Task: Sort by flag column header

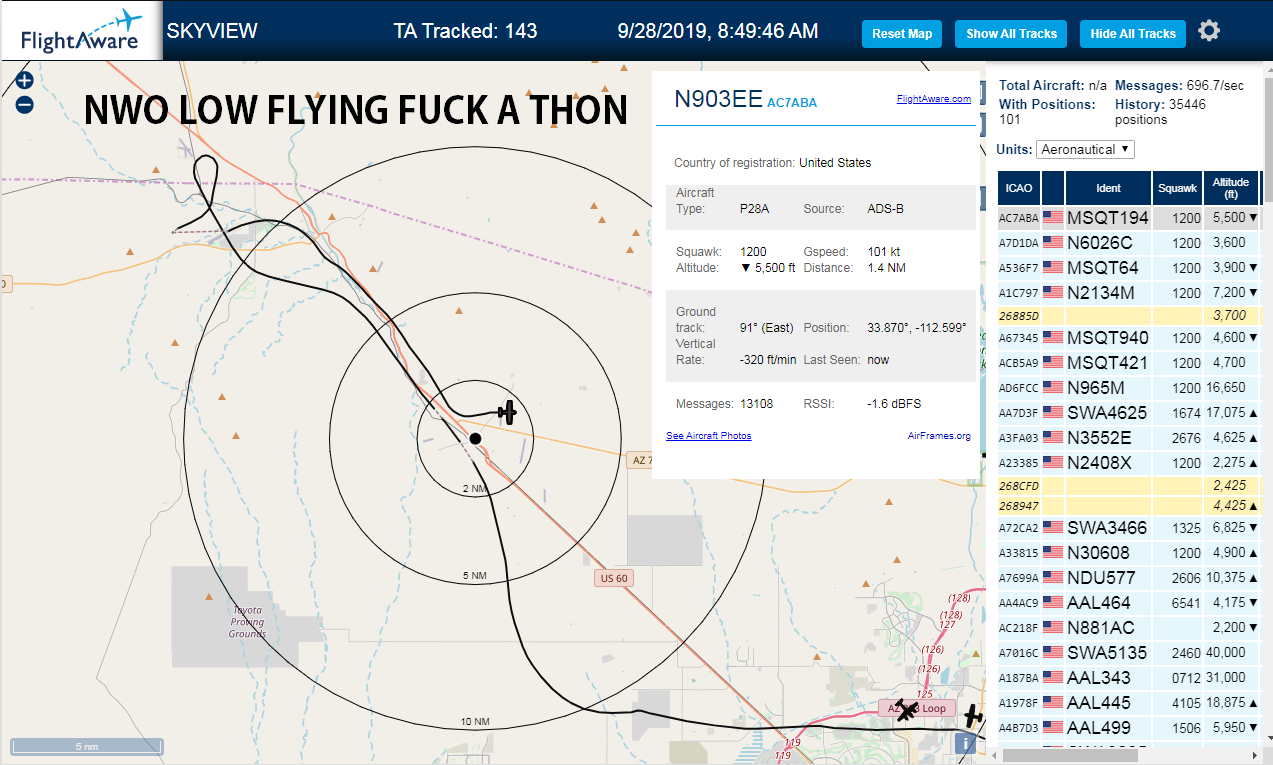Action: click(1053, 188)
